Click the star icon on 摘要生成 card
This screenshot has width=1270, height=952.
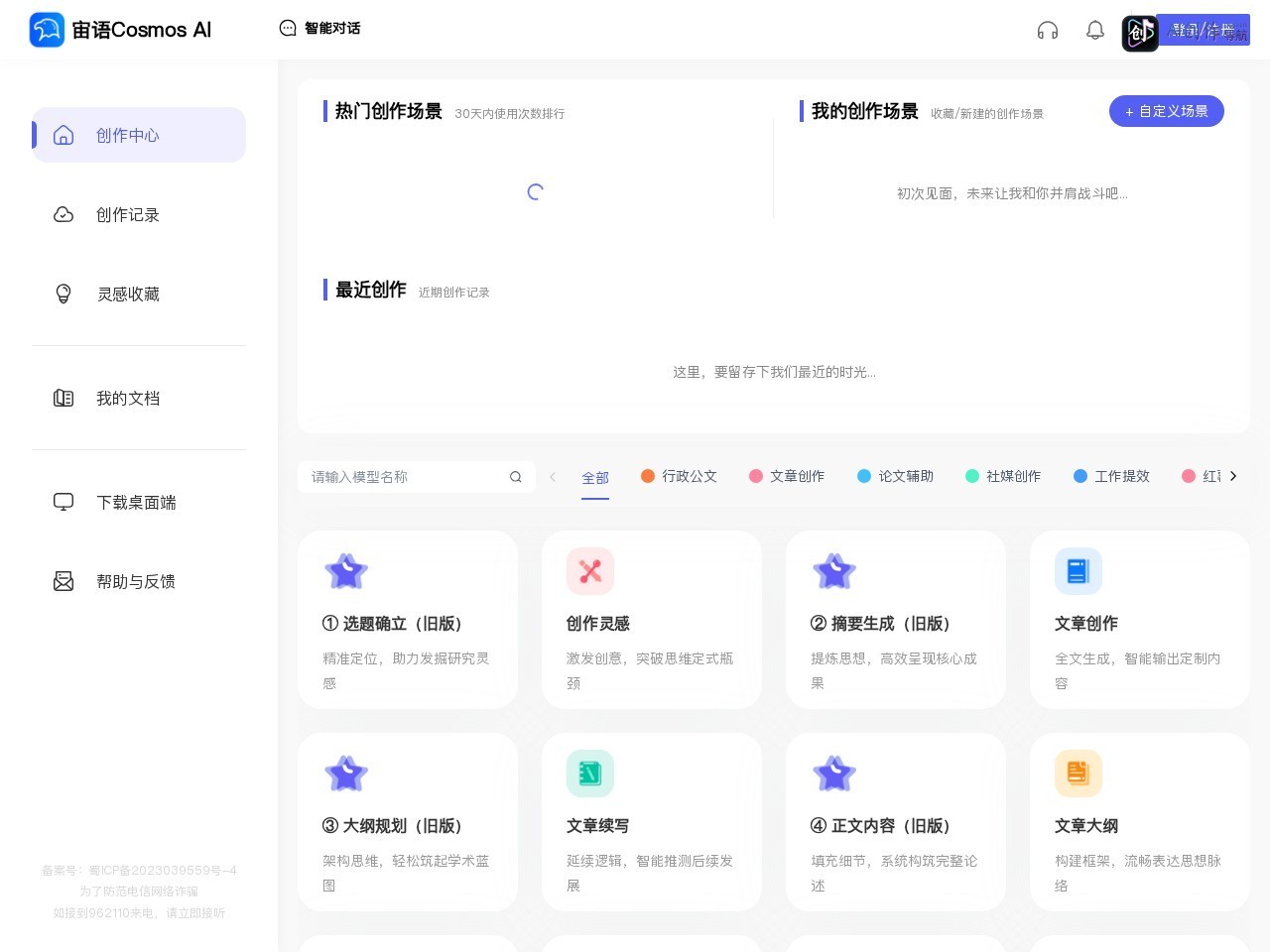click(834, 571)
